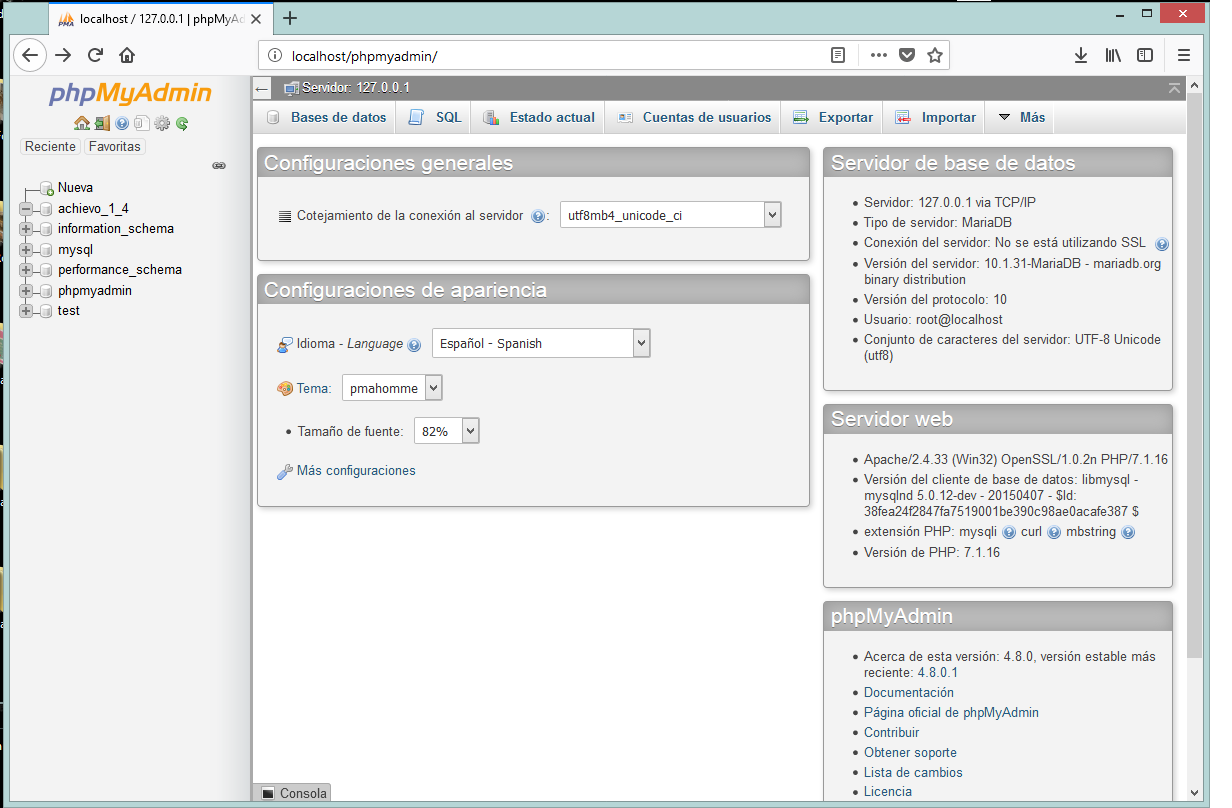Viewport: 1232px width, 808px height.
Task: Click the browser forward arrow
Action: tap(63, 56)
